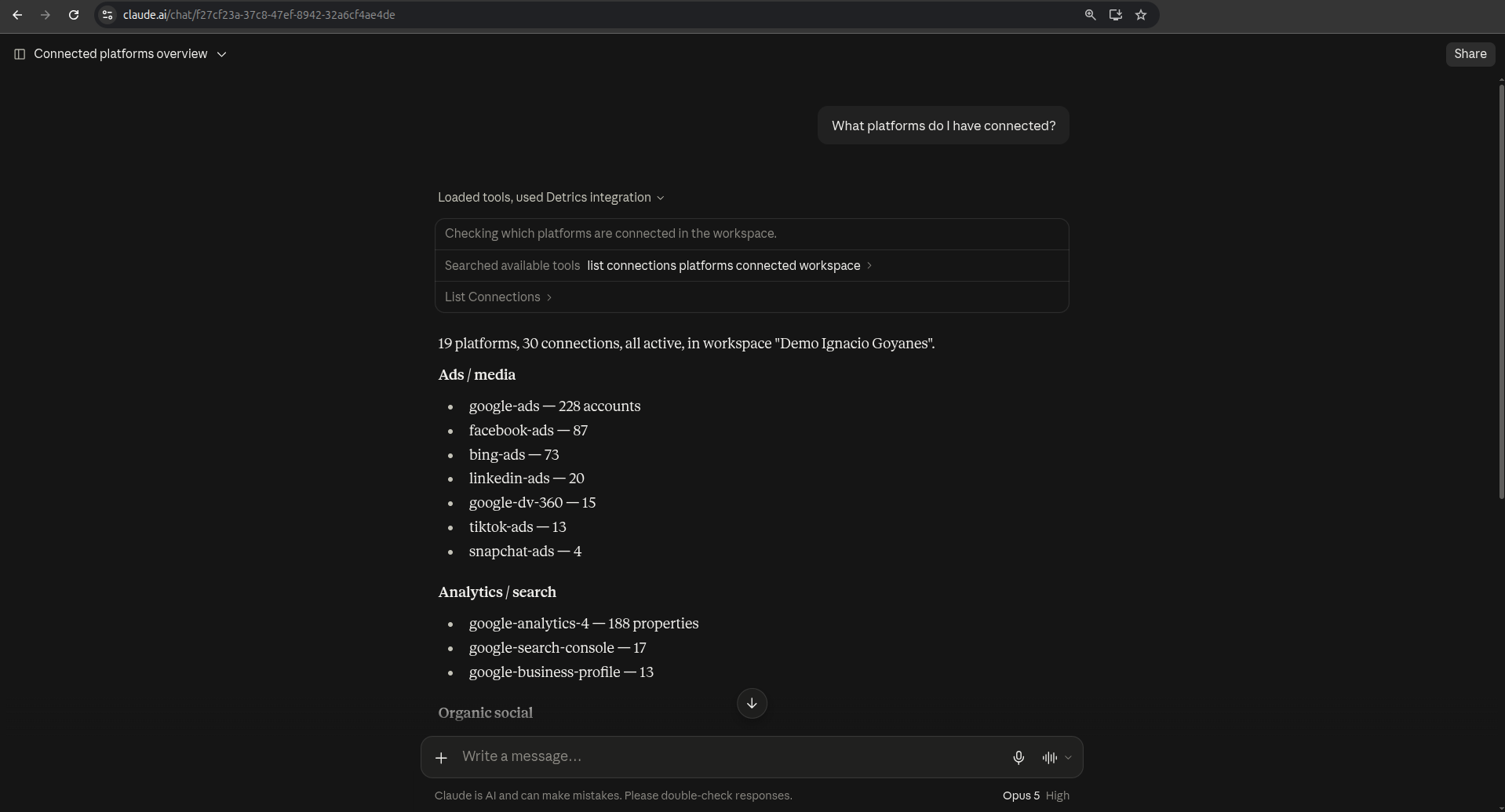Open site information icon in address bar
The height and width of the screenshot is (812, 1505).
[x=108, y=15]
